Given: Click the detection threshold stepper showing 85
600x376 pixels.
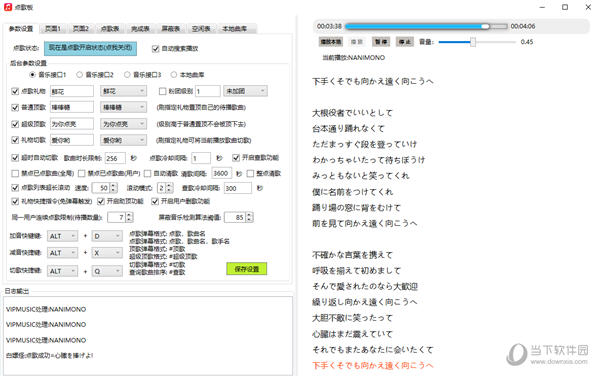Looking at the screenshot, I should click(239, 217).
